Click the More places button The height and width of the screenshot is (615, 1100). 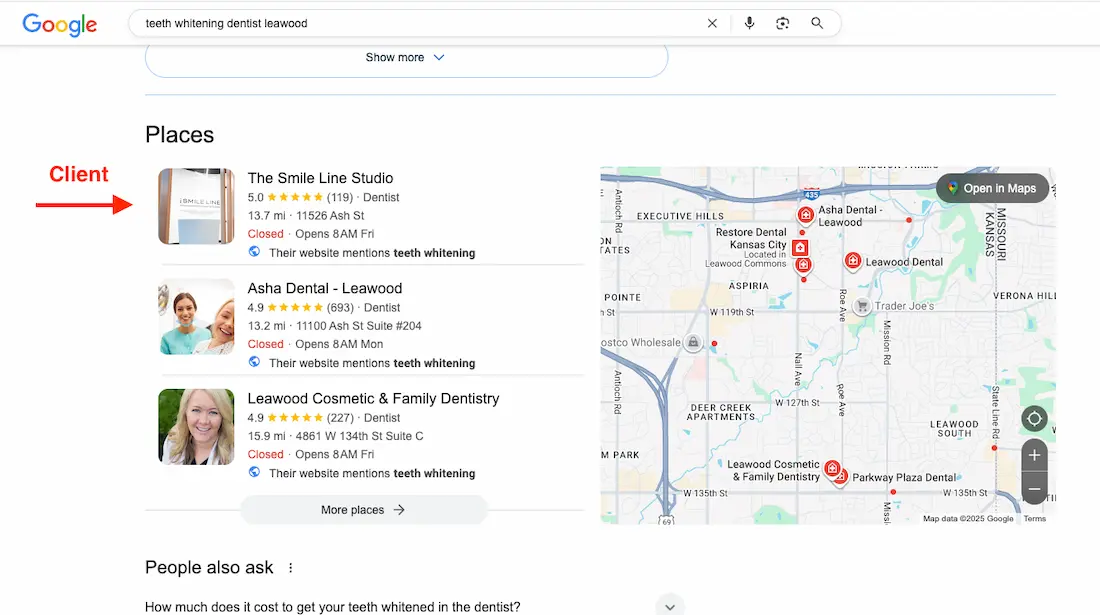coord(363,510)
